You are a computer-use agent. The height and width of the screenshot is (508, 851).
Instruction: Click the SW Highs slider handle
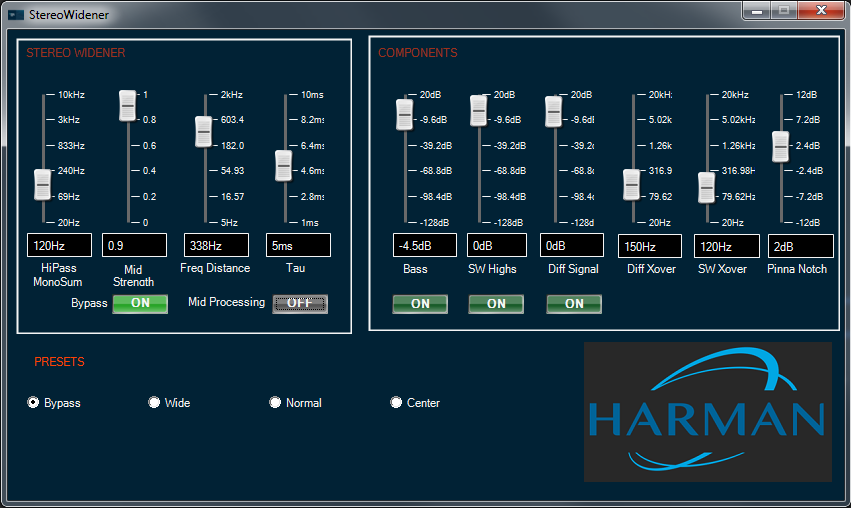(478, 111)
